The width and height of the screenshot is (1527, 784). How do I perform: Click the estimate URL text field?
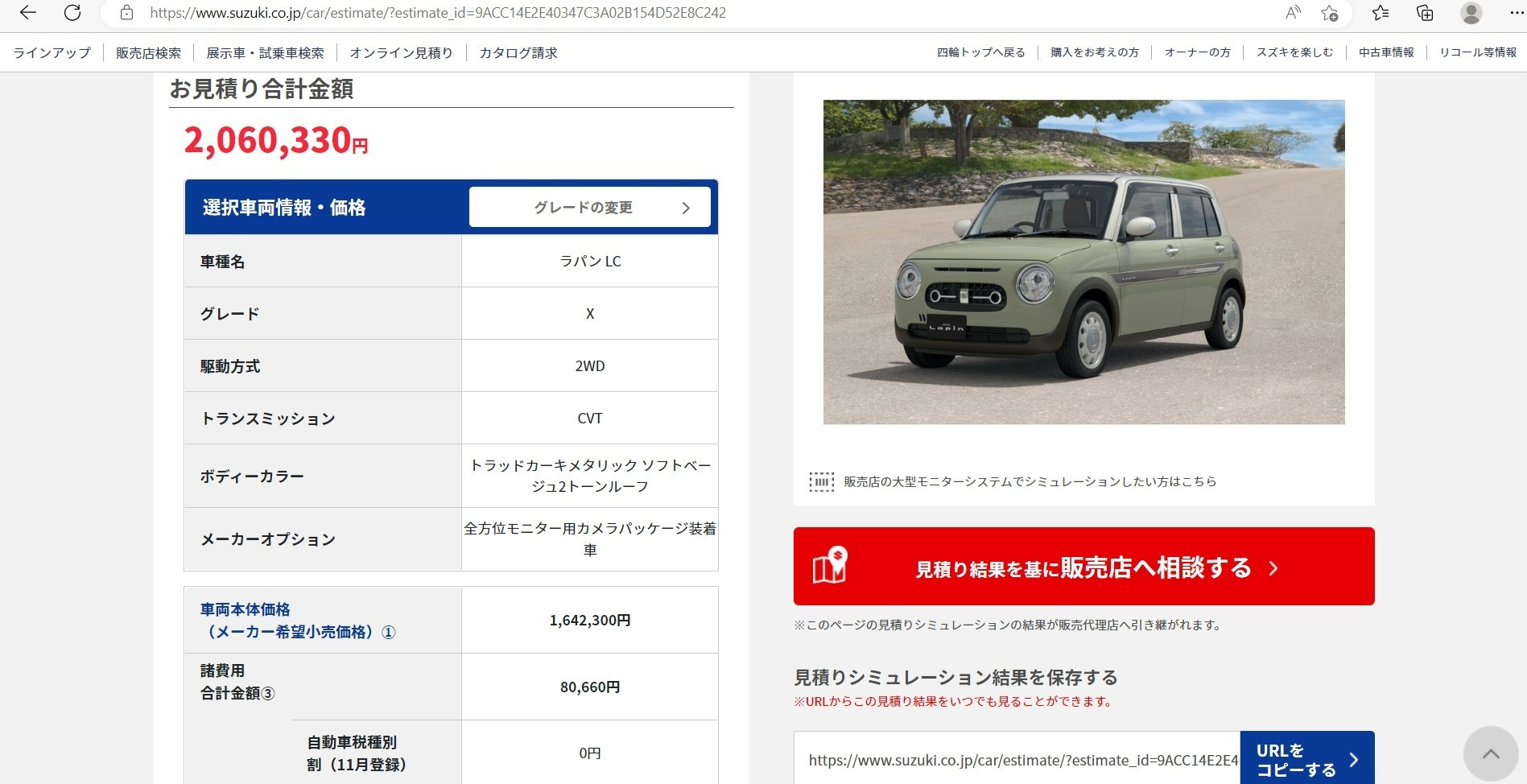pyautogui.click(x=1017, y=759)
